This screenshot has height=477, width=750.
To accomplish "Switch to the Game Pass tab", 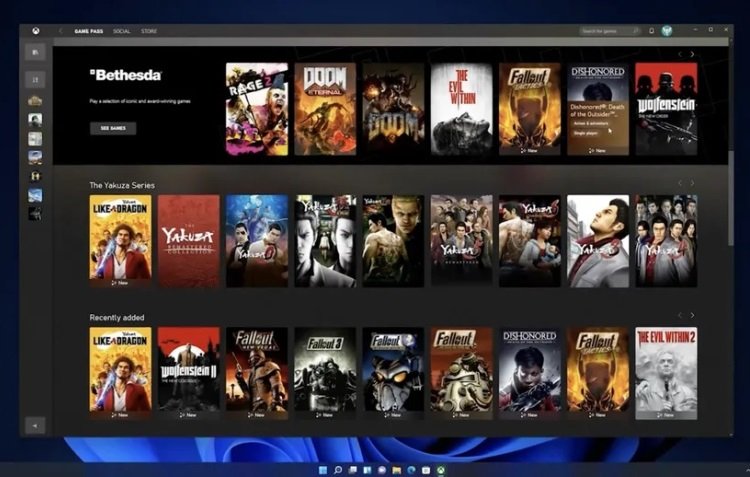I will tap(90, 31).
